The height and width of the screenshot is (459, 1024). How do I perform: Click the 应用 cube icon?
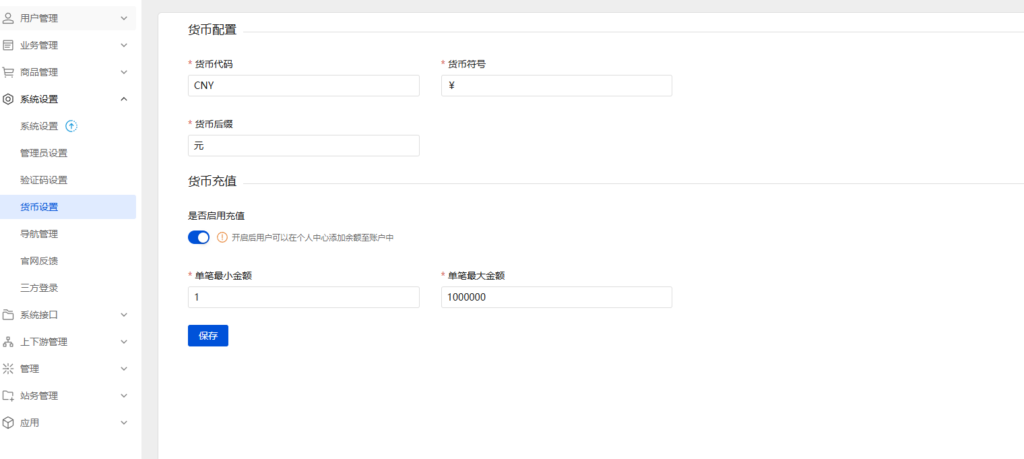(x=8, y=422)
